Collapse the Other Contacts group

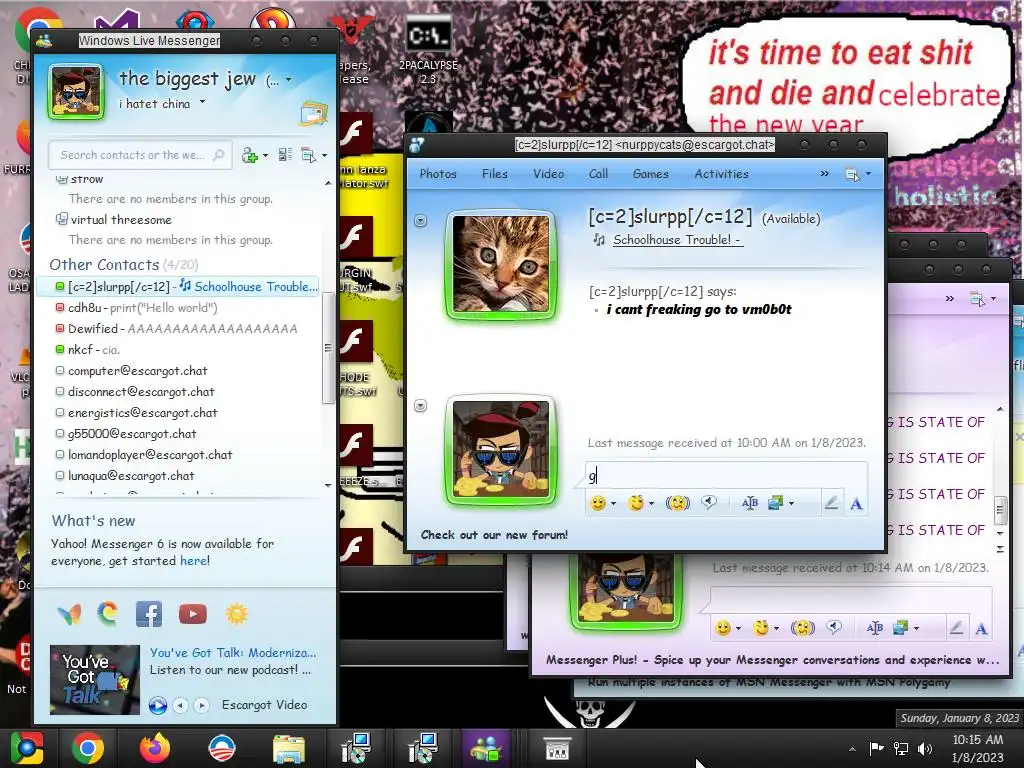(x=104, y=264)
